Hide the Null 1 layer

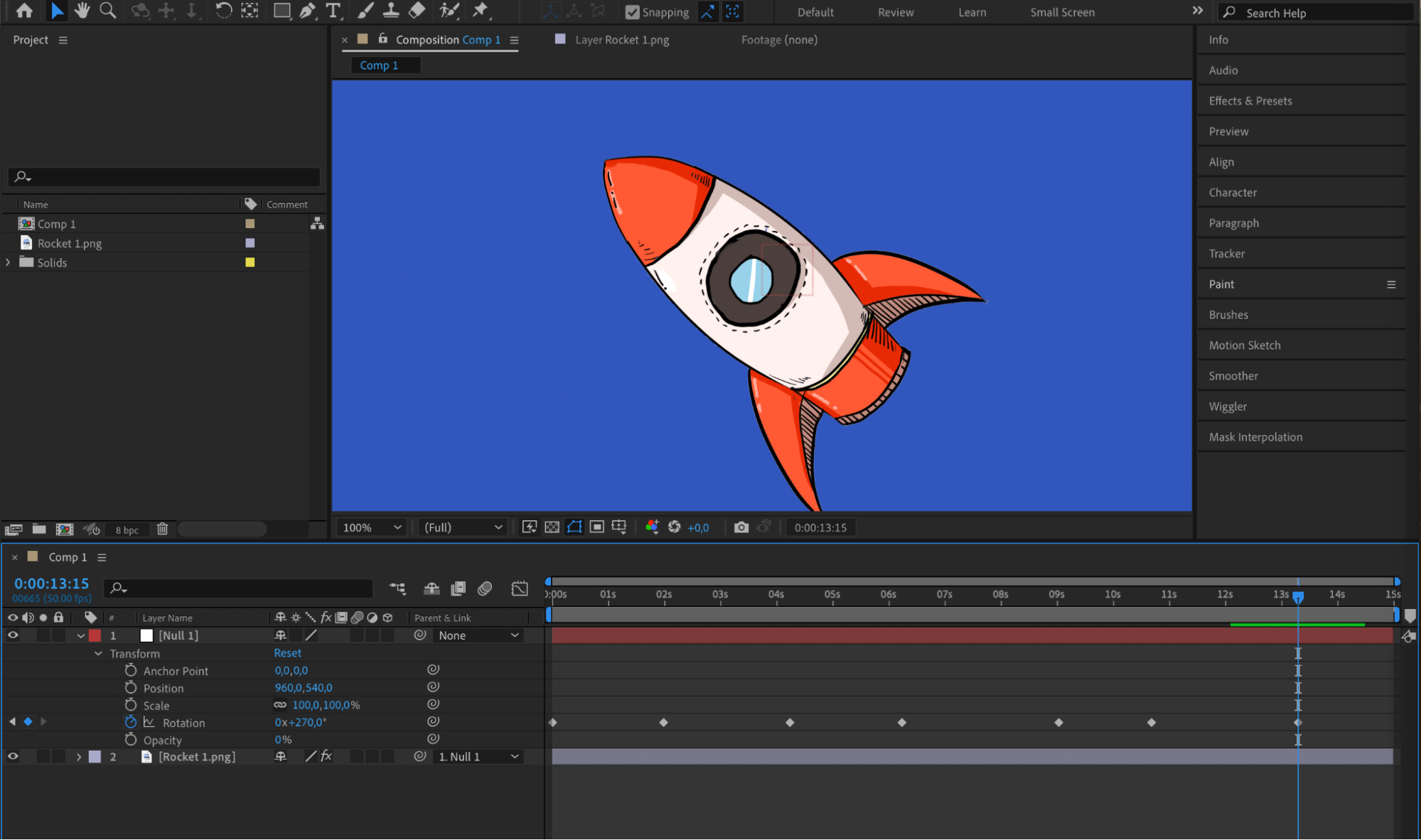coord(13,635)
